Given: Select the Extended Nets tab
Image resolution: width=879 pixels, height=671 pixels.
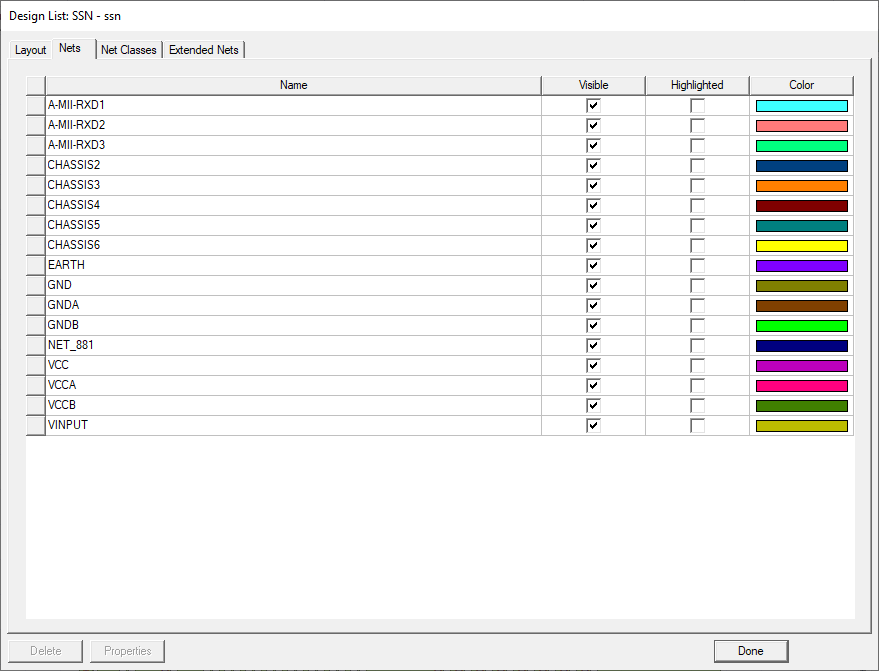Looking at the screenshot, I should point(203,49).
